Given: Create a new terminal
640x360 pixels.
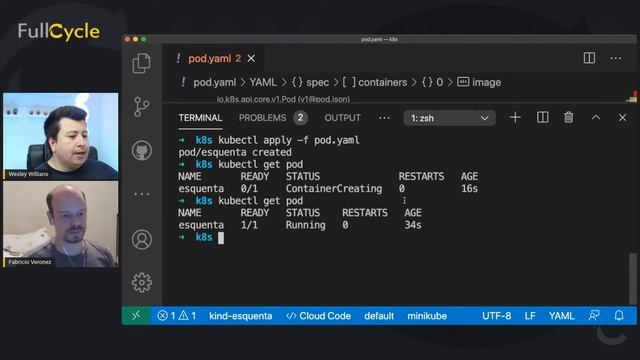Looking at the screenshot, I should 515,118.
